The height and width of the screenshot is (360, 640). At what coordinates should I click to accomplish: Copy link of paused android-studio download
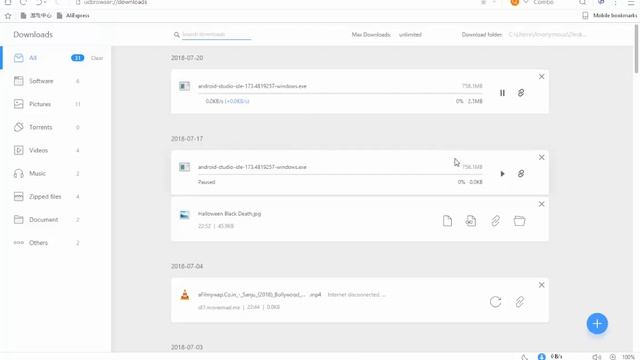(521, 174)
